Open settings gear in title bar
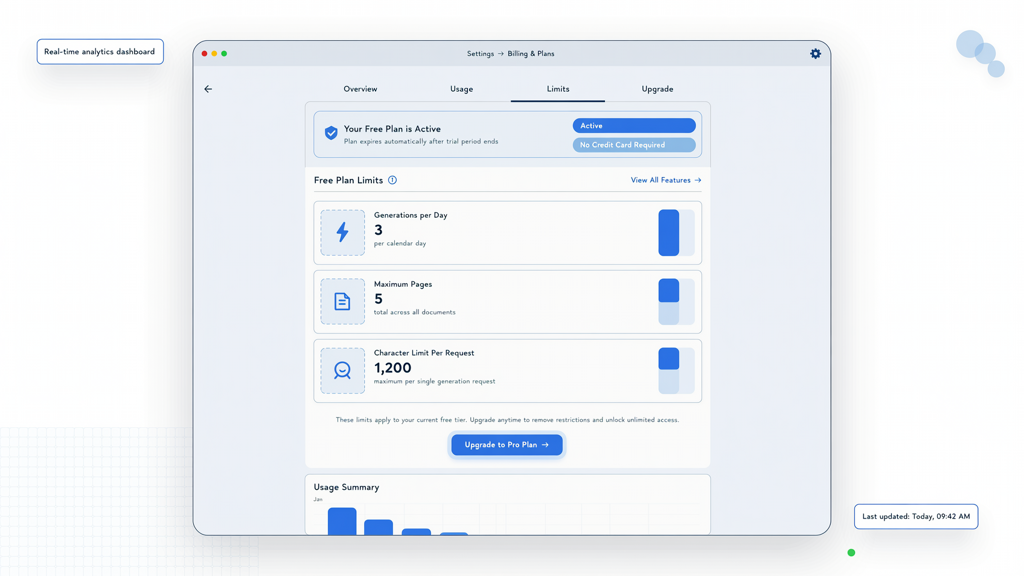Viewport: 1024px width, 576px height. point(815,54)
